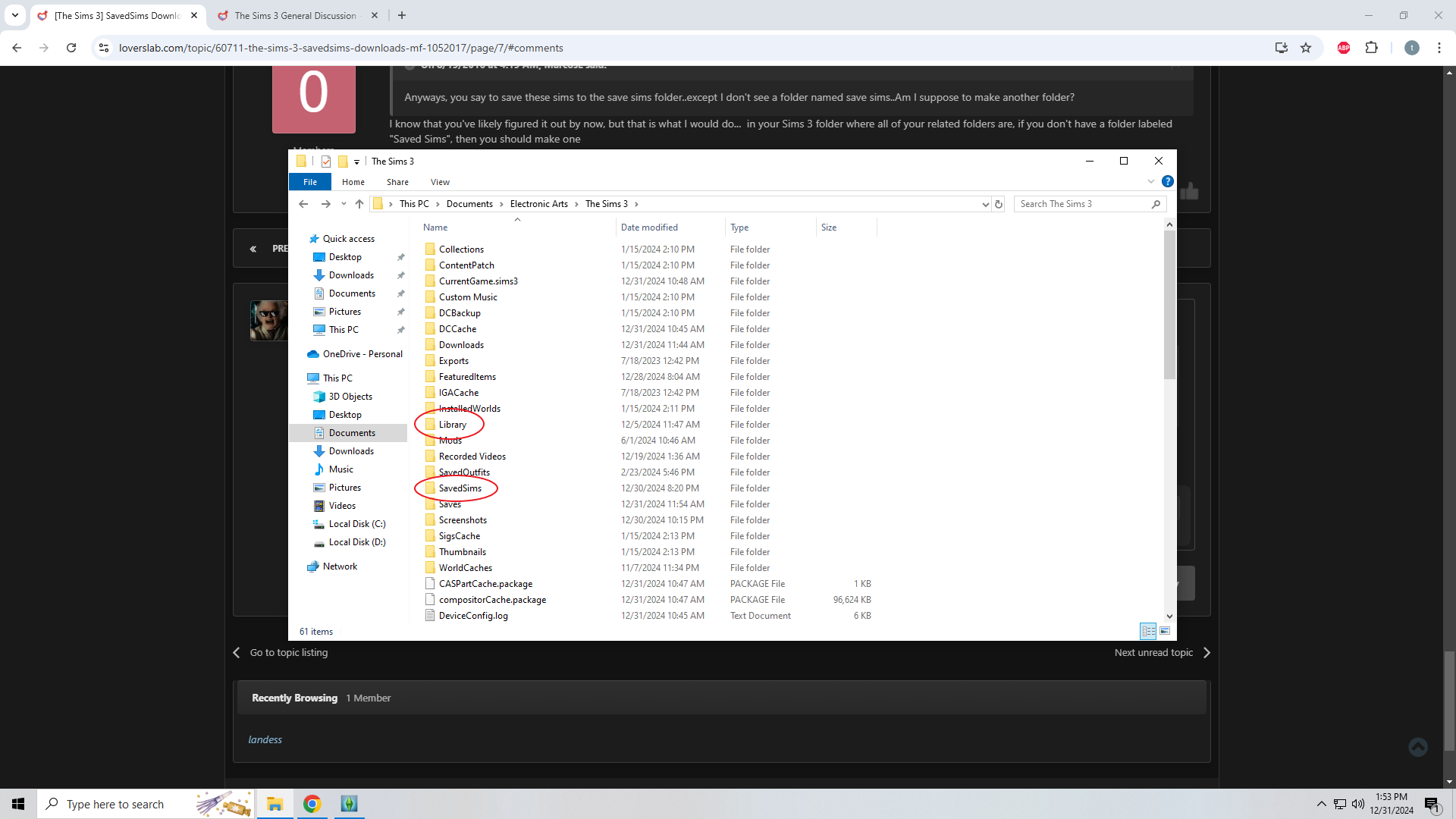Select the DeviceConfig.log file
The height and width of the screenshot is (819, 1456).
pos(473,616)
